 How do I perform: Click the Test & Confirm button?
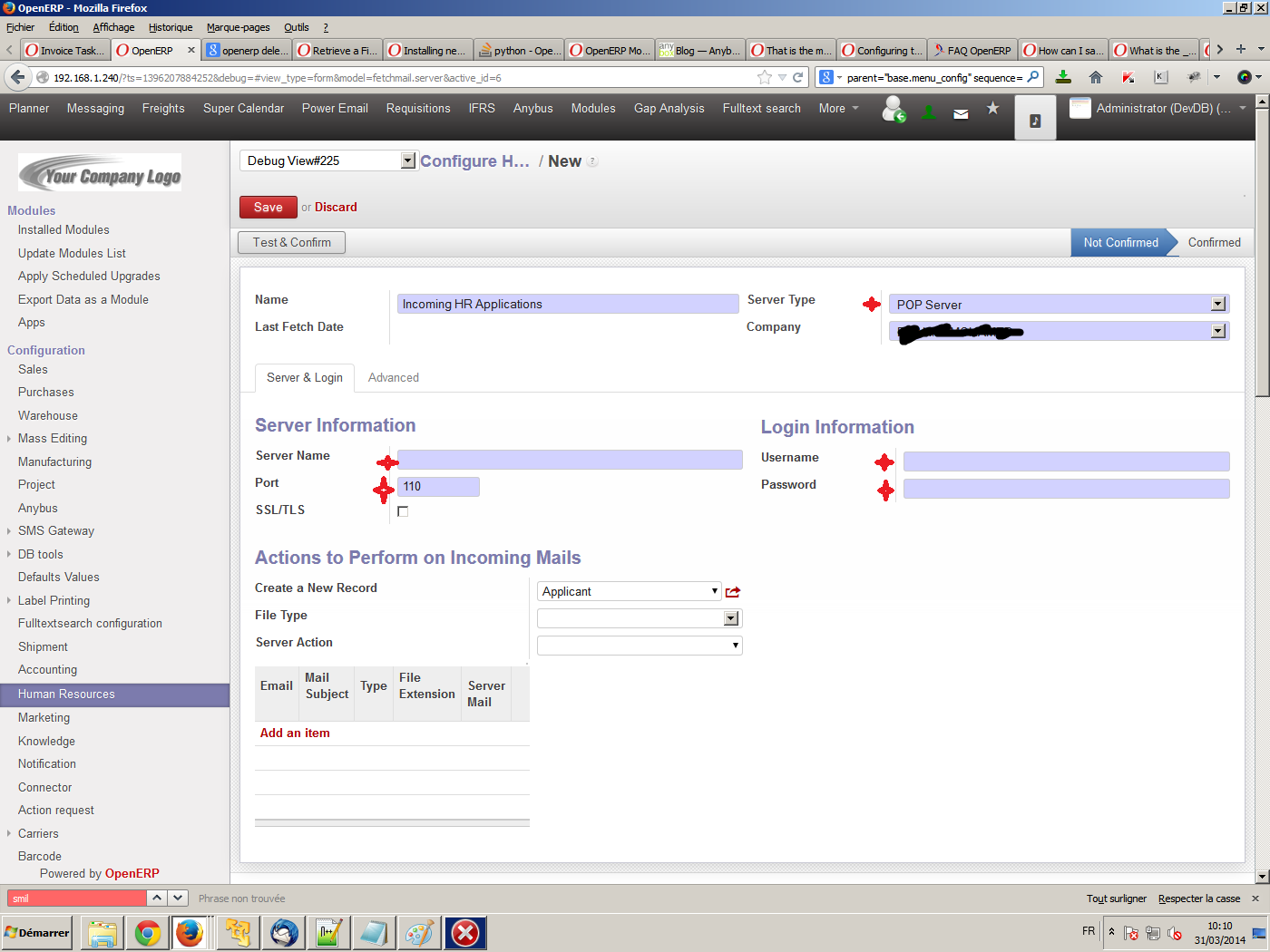(x=291, y=242)
